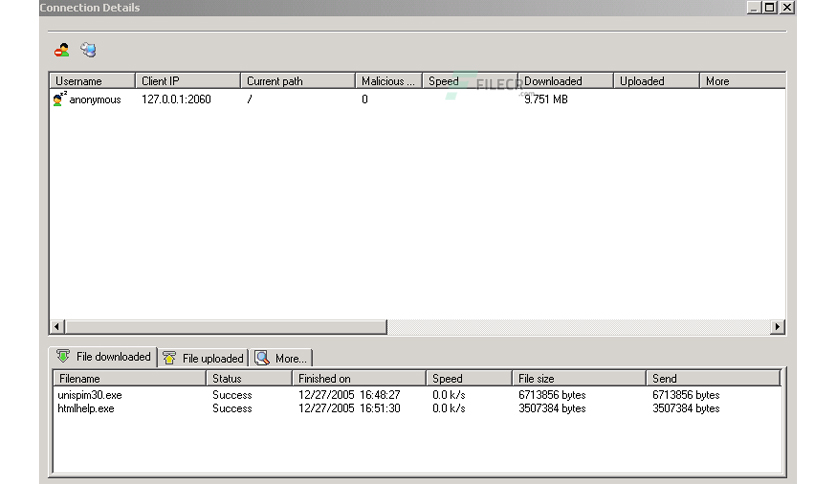Maximize the Connection Details window
The height and width of the screenshot is (484, 836).
pos(770,7)
